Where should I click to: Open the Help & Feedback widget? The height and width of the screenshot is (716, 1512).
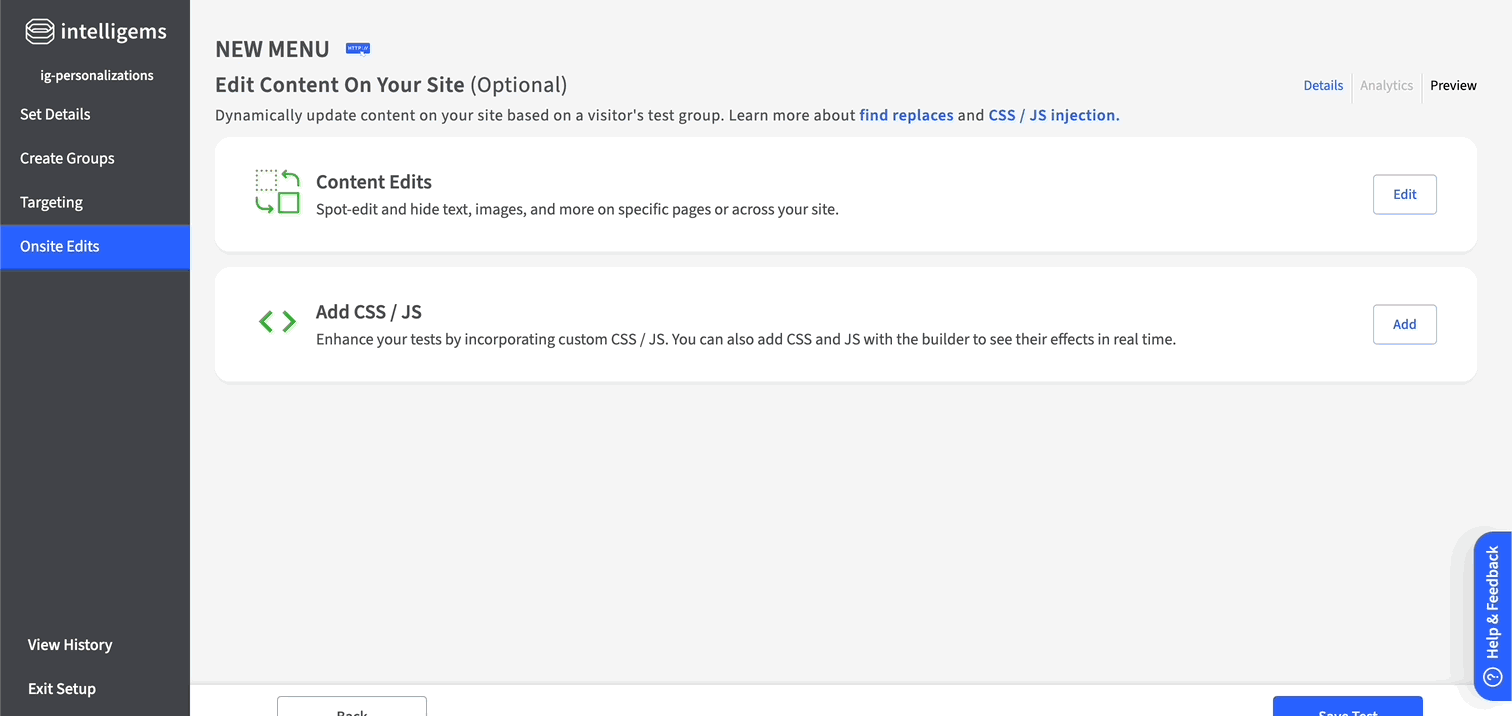(x=1492, y=615)
